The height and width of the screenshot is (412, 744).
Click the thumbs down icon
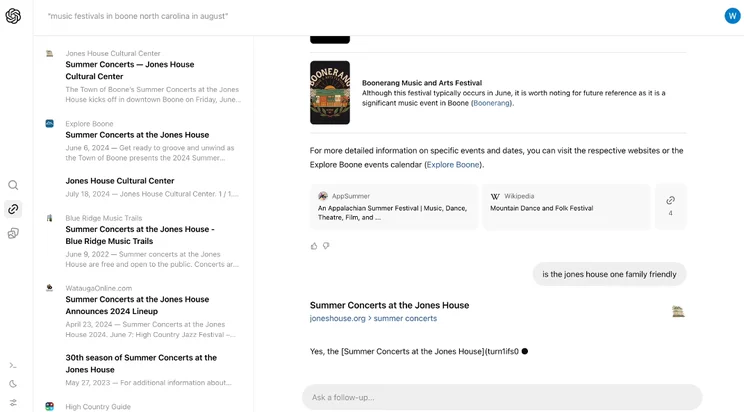click(326, 246)
